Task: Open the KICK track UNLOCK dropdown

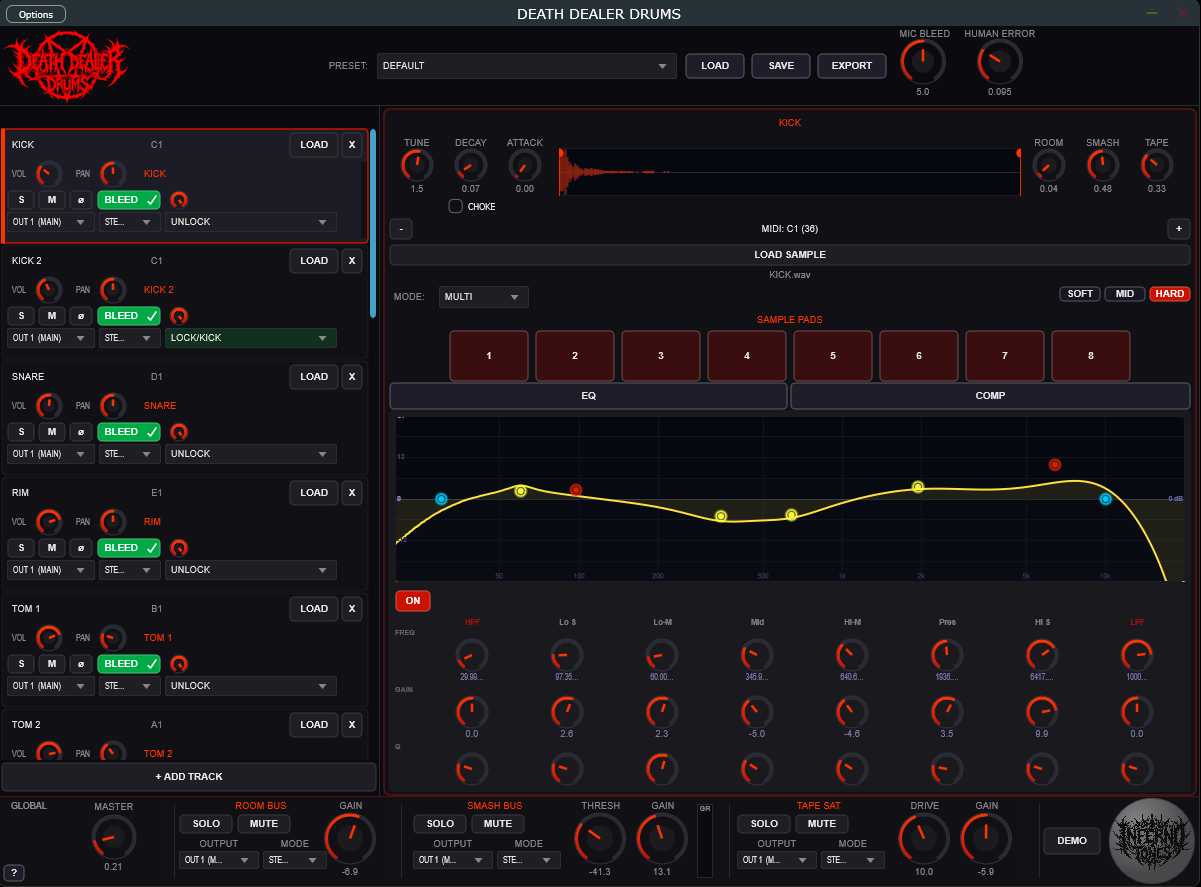Action: [x=251, y=222]
